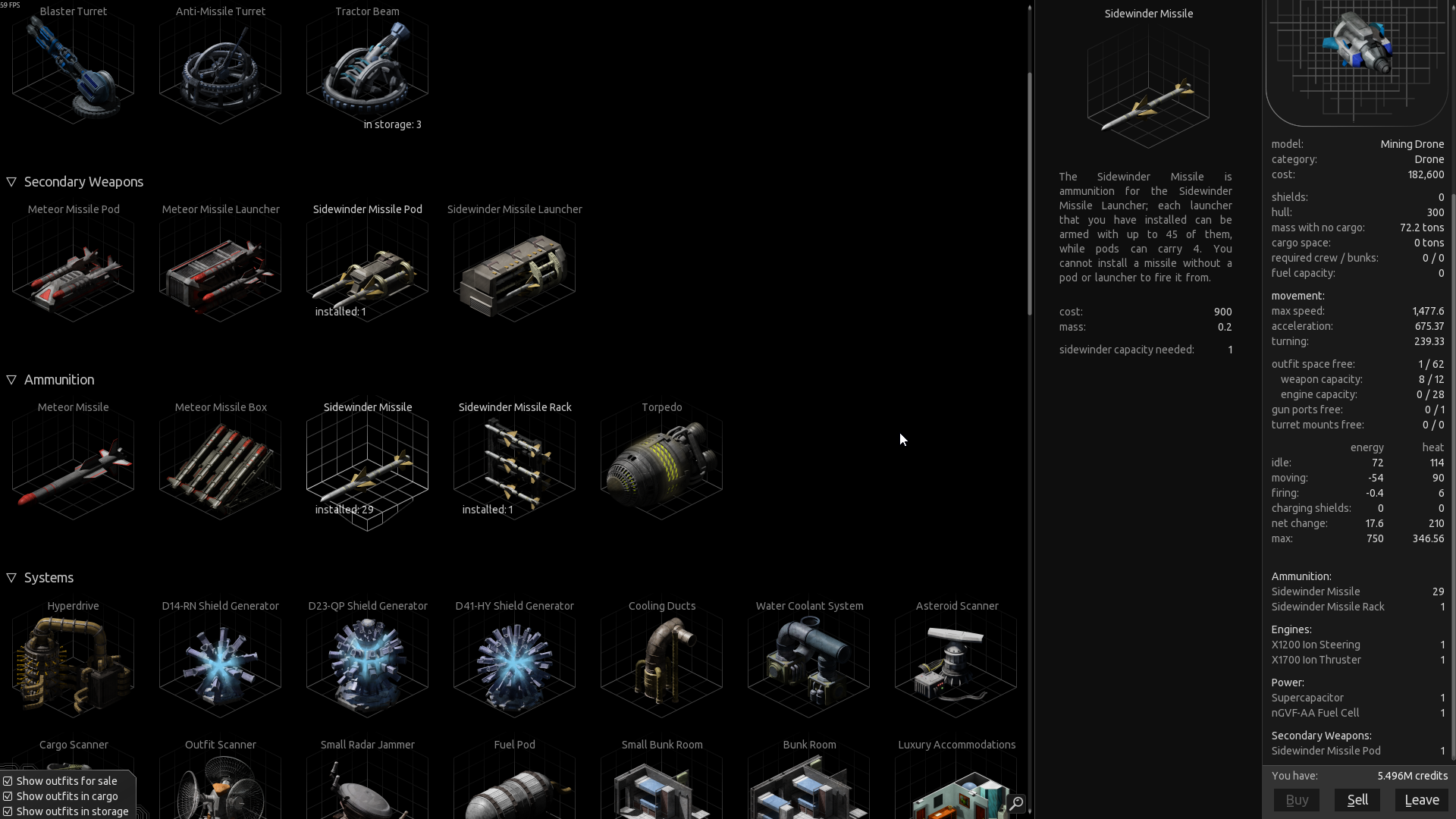Collapse the Ammunition category
Viewport: 1456px width, 819px height.
(x=11, y=380)
